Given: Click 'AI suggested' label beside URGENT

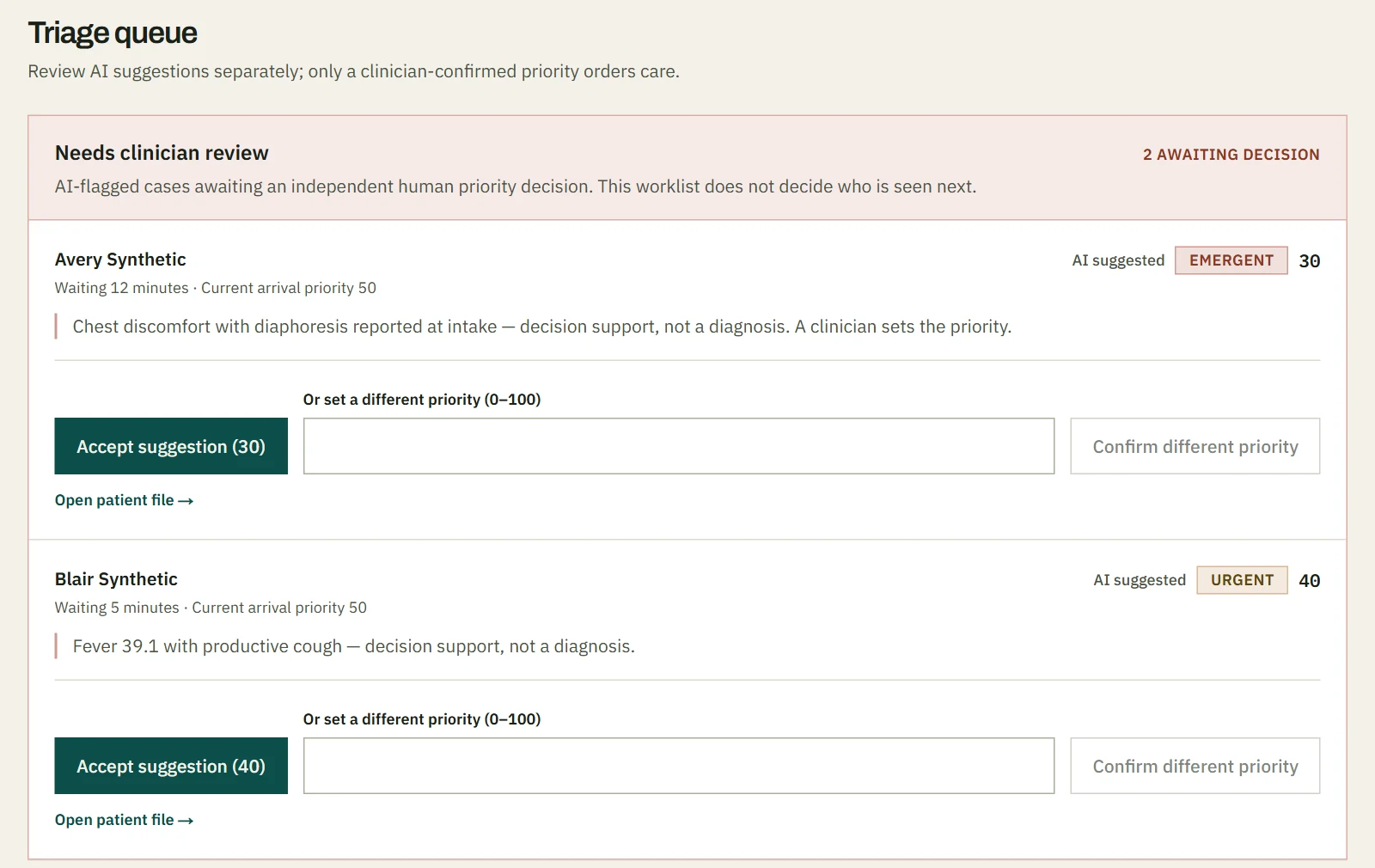Looking at the screenshot, I should (1140, 580).
